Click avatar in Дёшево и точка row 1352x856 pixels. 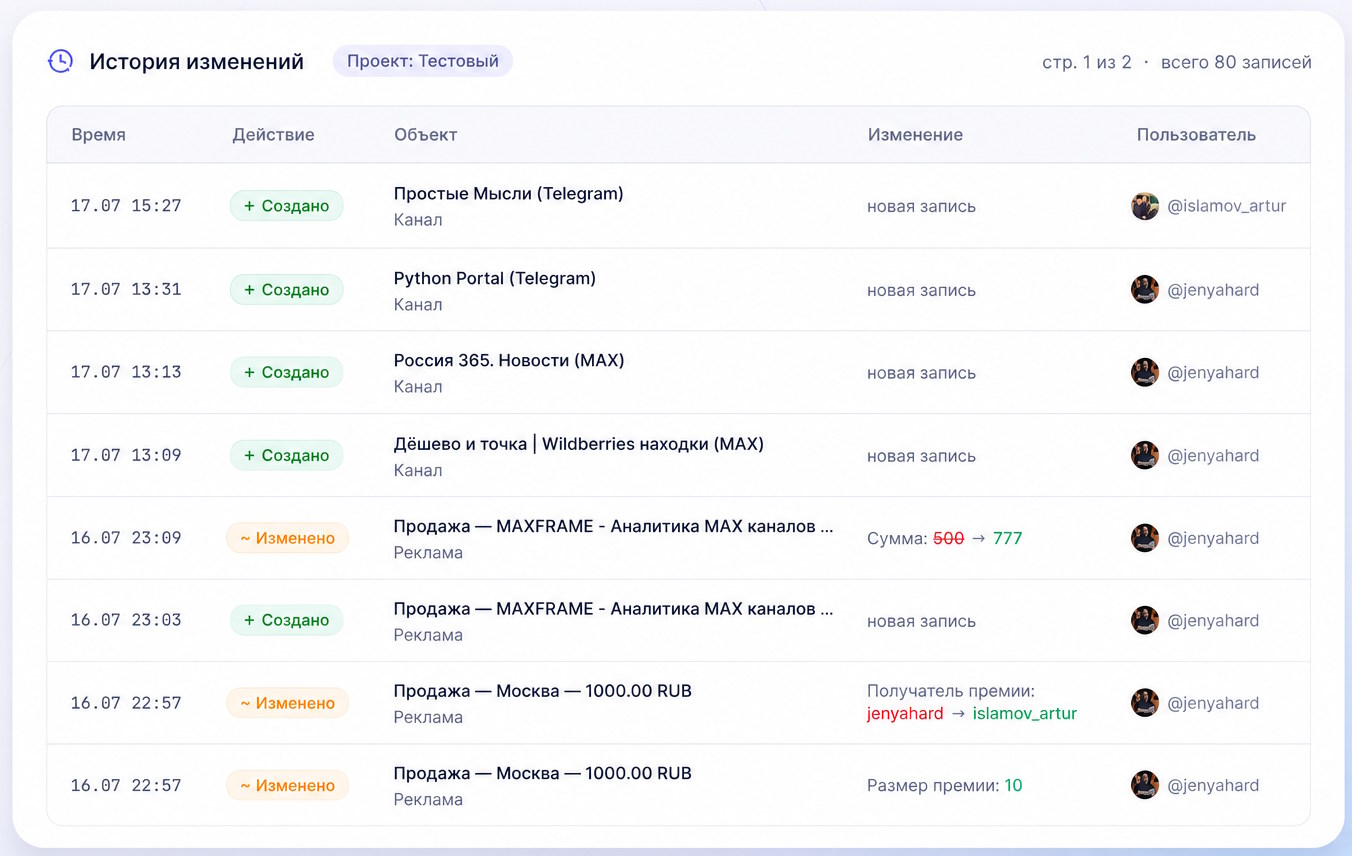[x=1145, y=455]
